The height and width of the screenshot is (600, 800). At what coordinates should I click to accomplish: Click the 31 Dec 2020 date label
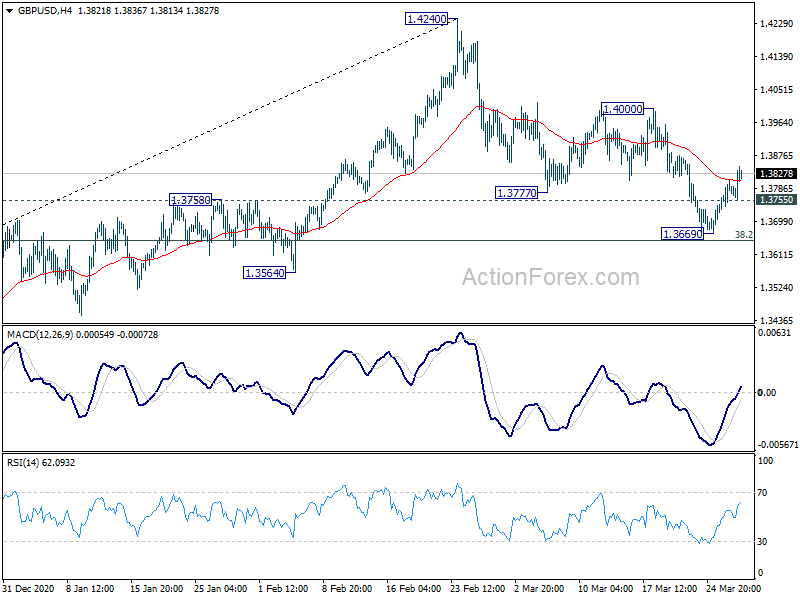pyautogui.click(x=28, y=589)
